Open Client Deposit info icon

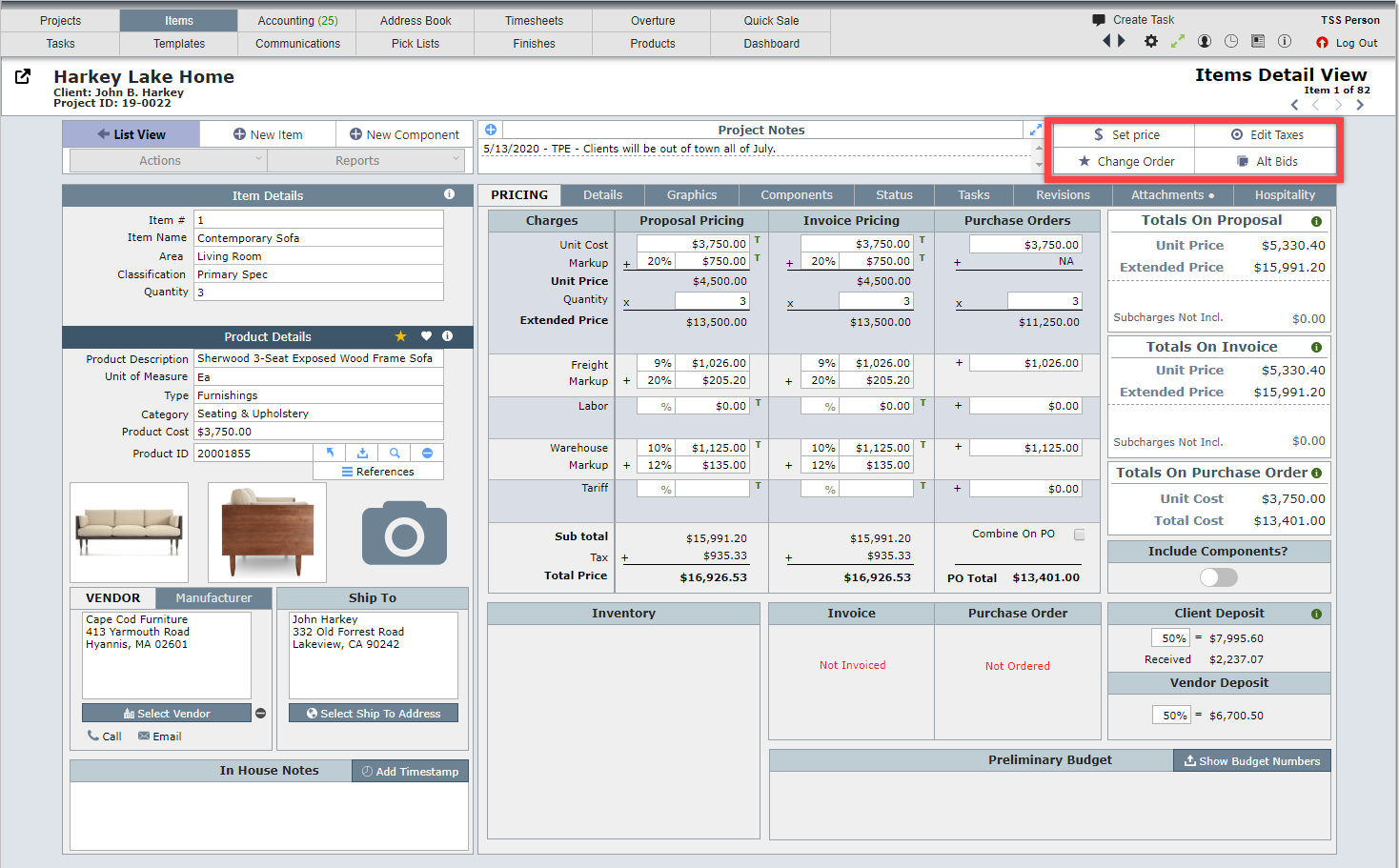(1316, 615)
